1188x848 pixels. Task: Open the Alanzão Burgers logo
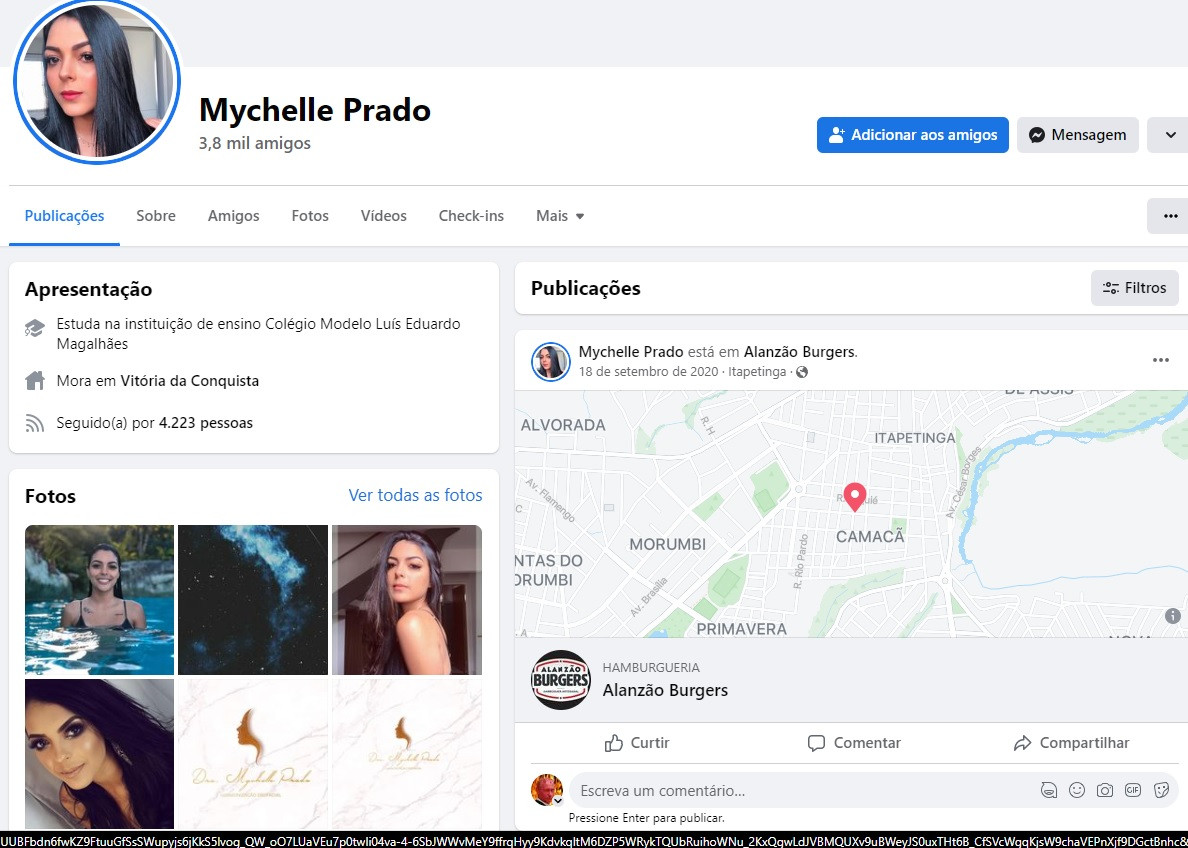coord(561,680)
